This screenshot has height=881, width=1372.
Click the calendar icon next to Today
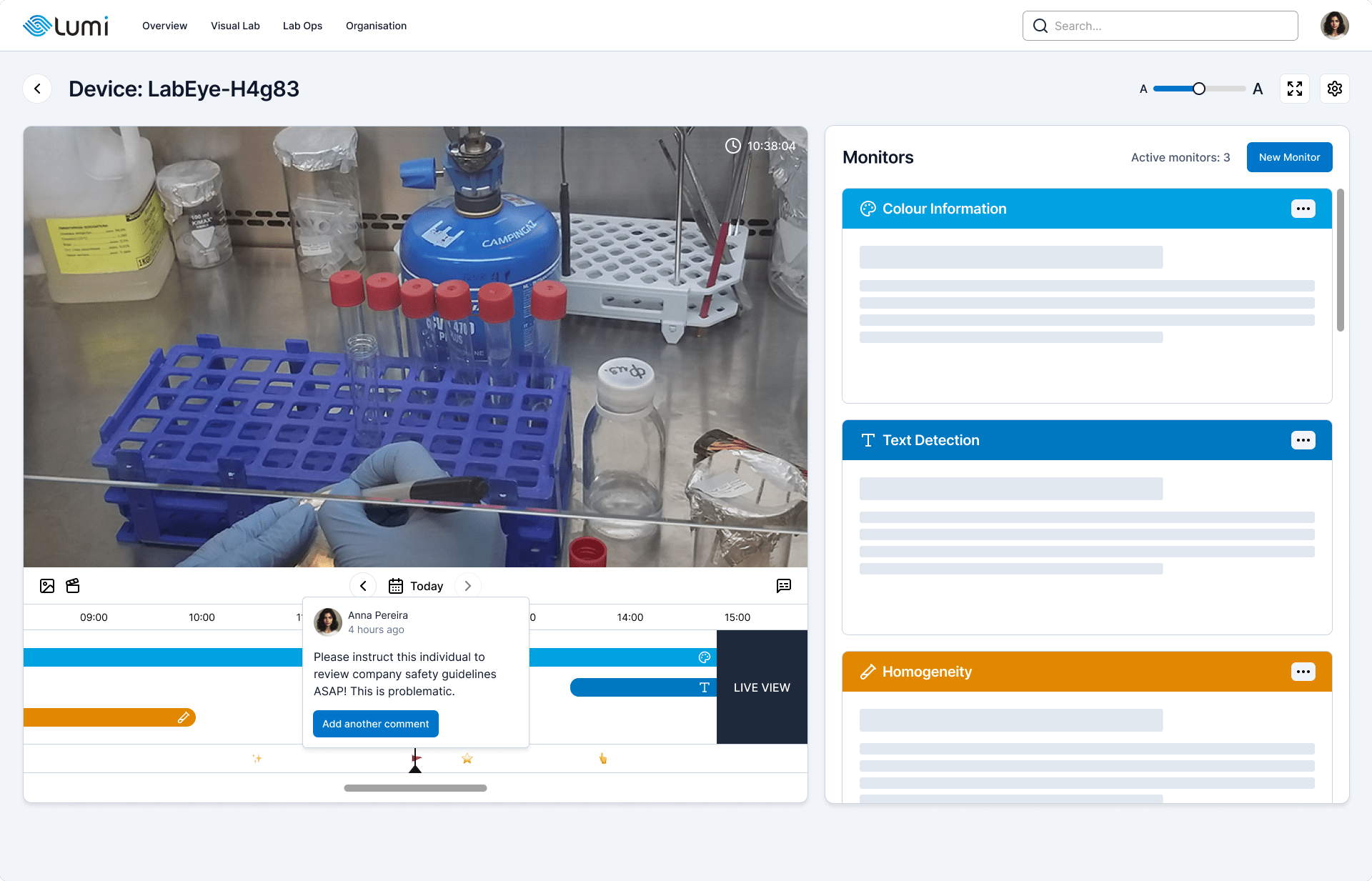[395, 586]
